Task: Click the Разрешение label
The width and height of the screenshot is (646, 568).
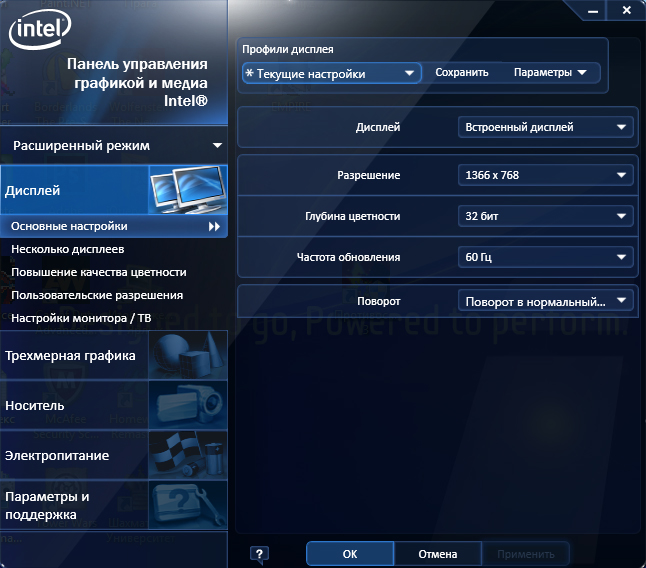Action: click(369, 175)
